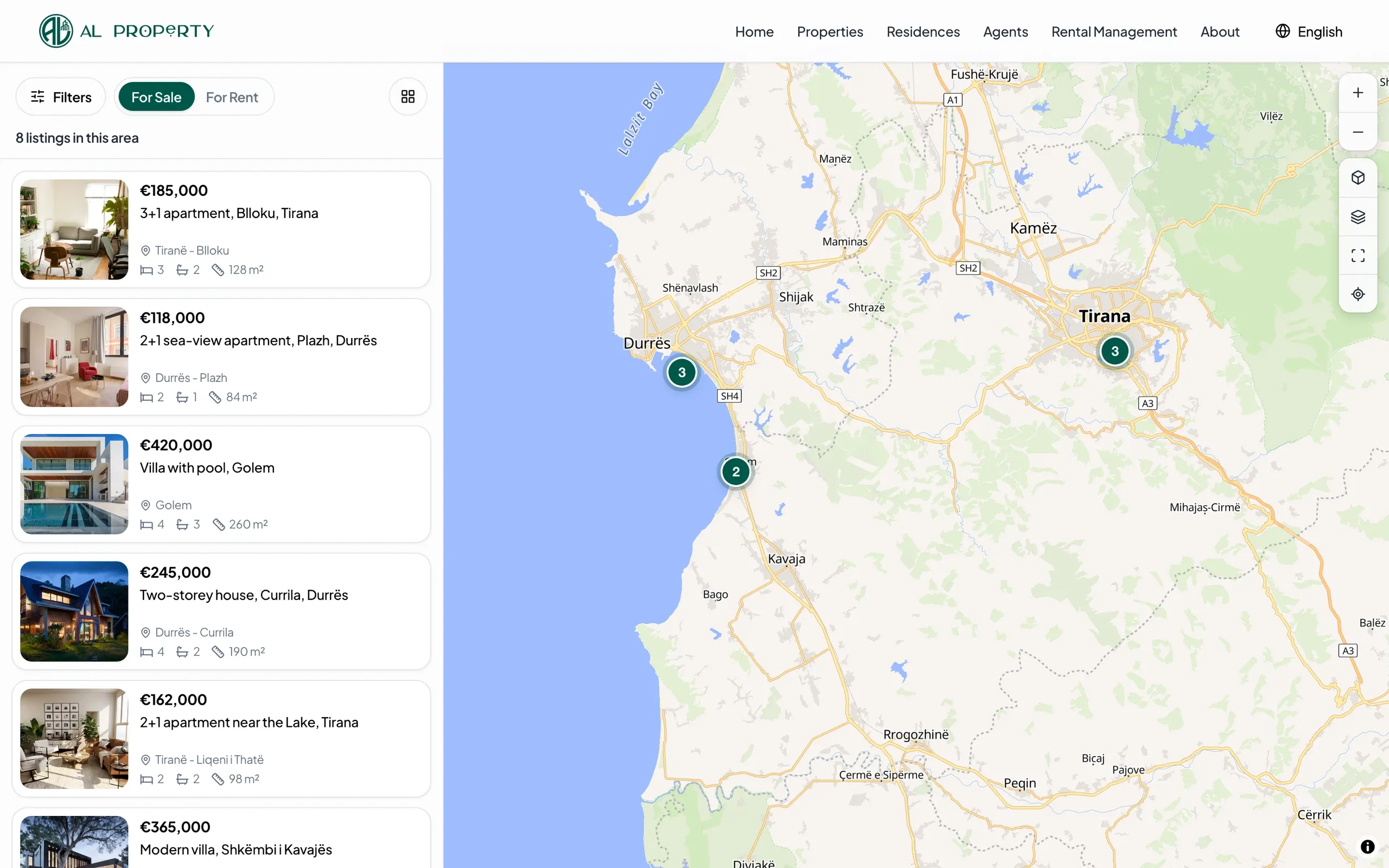Click the Tirana cluster marker of 3
The width and height of the screenshot is (1389, 868).
coord(1114,351)
